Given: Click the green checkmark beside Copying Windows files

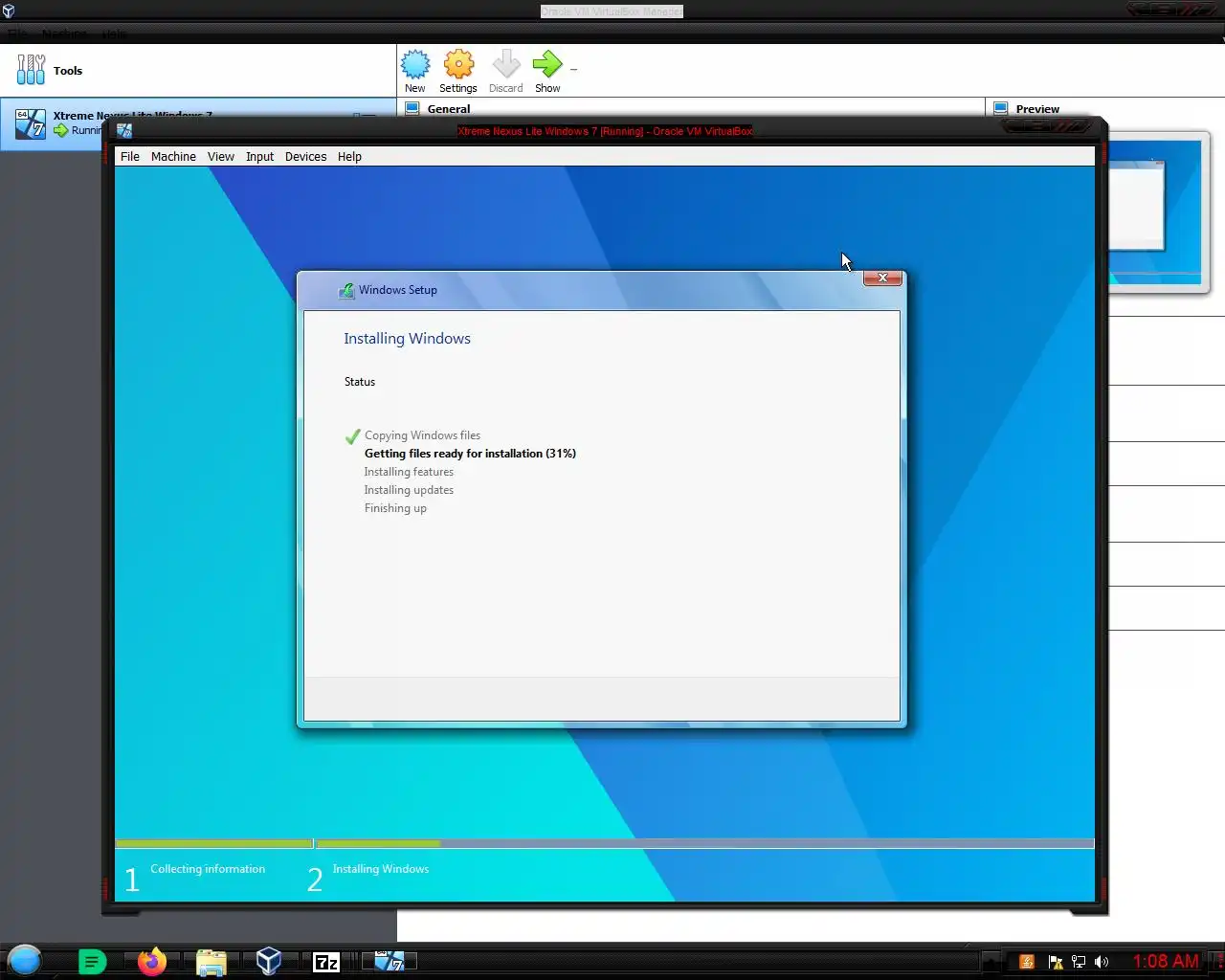Looking at the screenshot, I should coord(352,436).
